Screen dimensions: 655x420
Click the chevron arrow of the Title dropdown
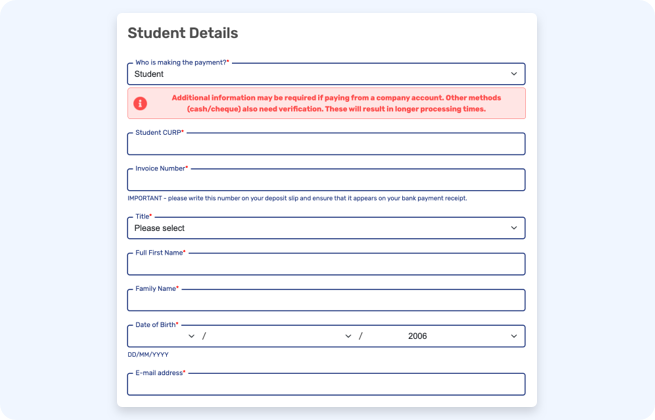point(514,228)
